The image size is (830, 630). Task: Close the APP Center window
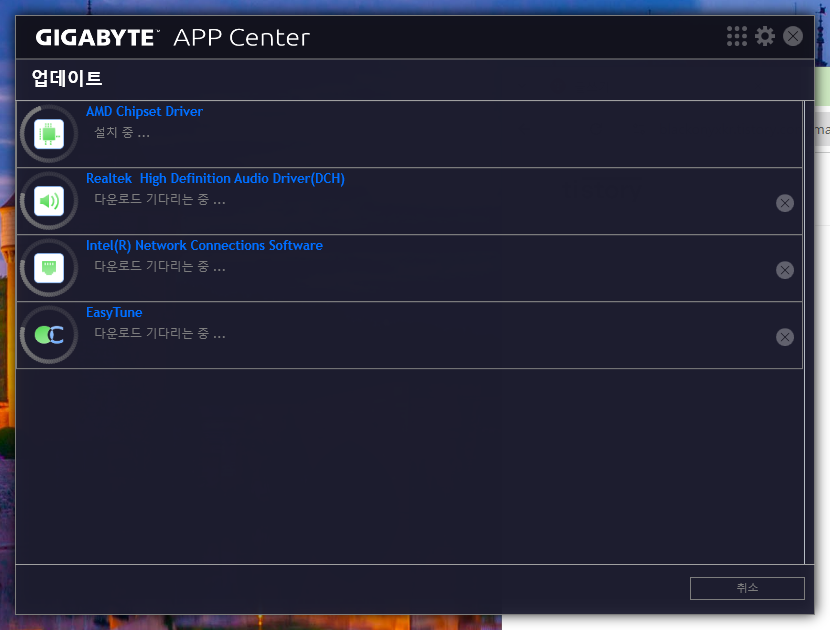(792, 37)
